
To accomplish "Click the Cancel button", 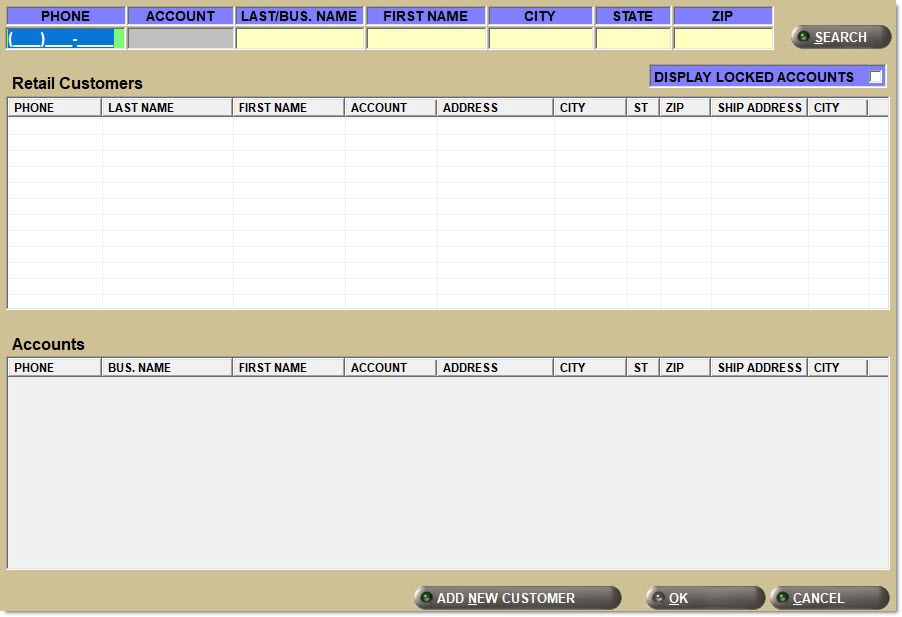I will pos(829,598).
